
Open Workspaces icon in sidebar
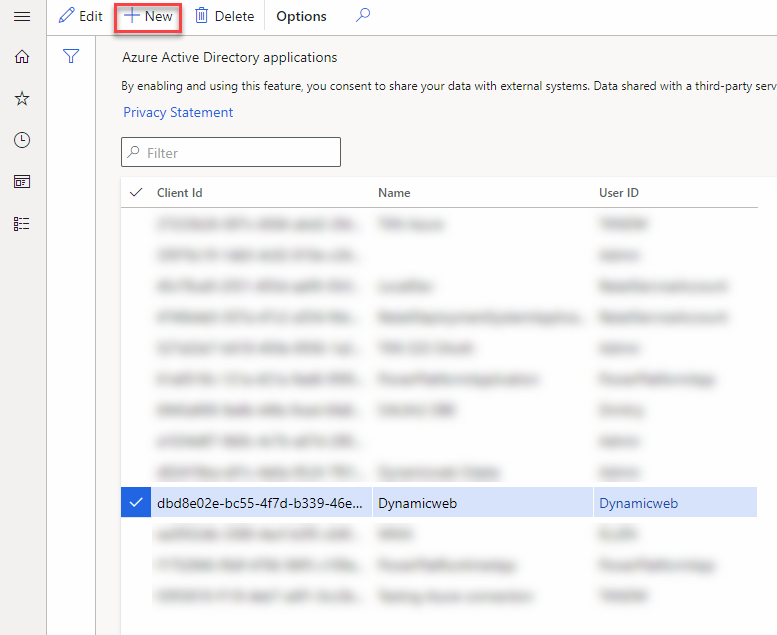(x=22, y=182)
